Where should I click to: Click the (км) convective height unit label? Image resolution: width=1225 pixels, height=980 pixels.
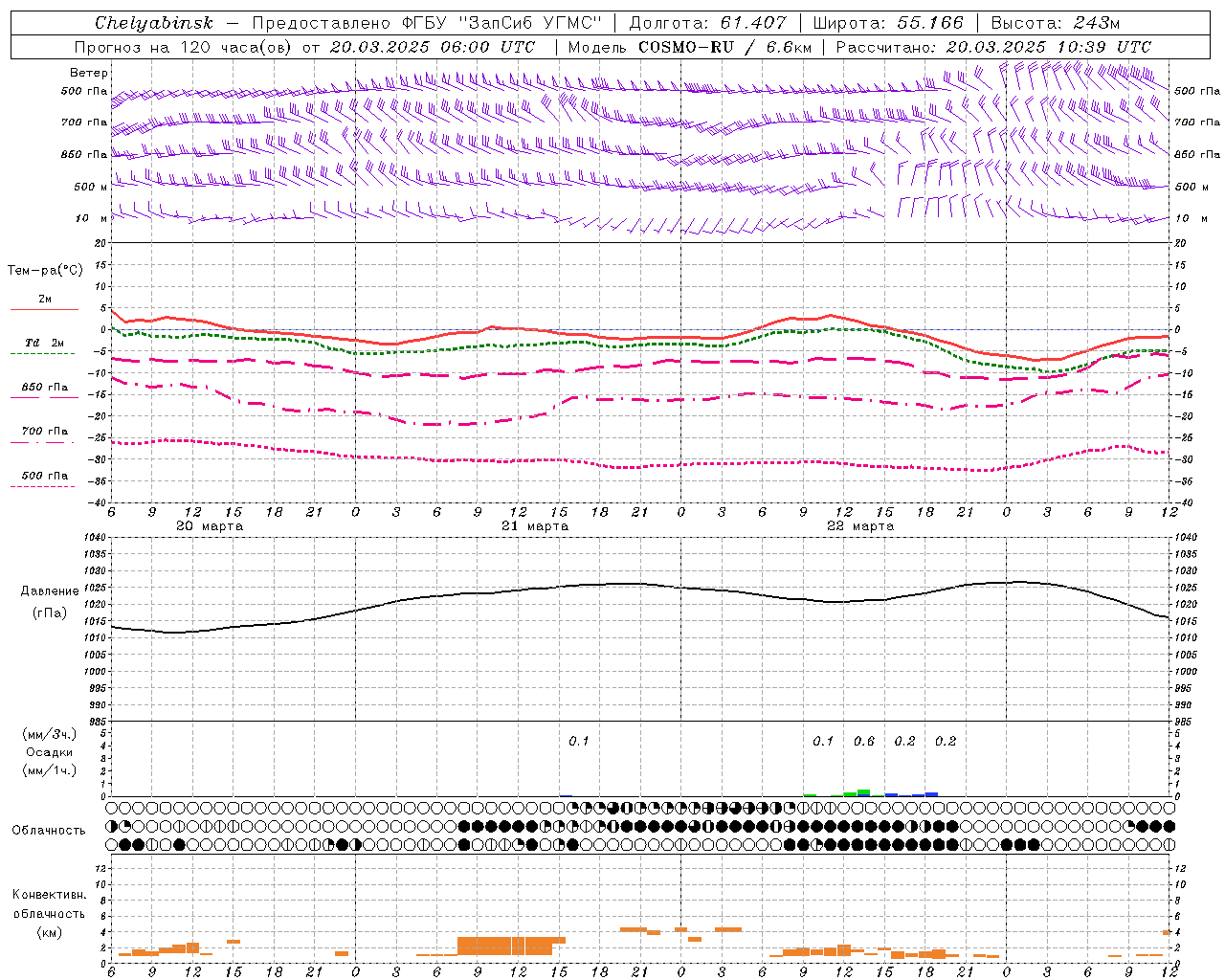(x=49, y=932)
